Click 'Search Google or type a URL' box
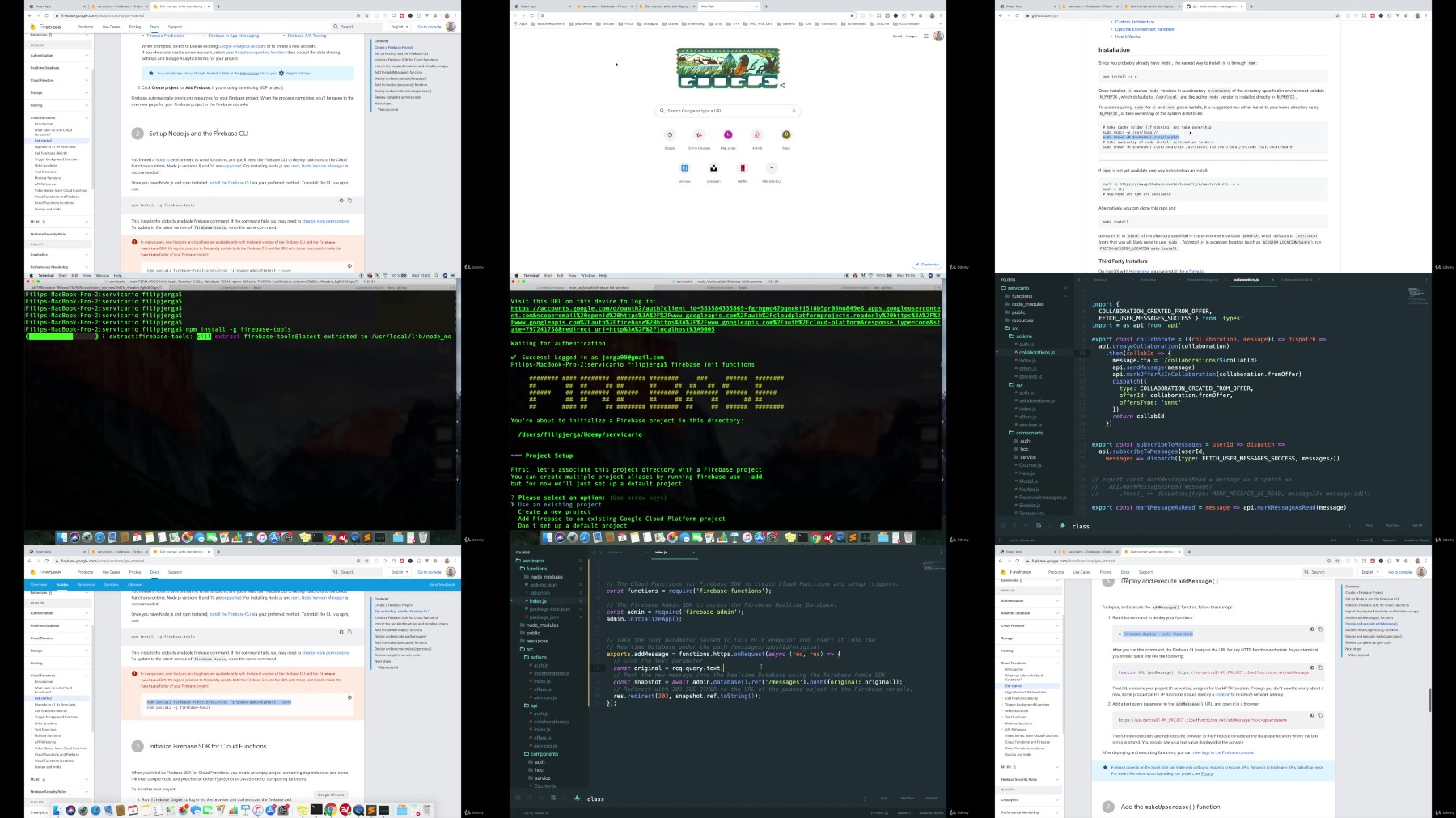This screenshot has width=1456, height=818. click(728, 111)
